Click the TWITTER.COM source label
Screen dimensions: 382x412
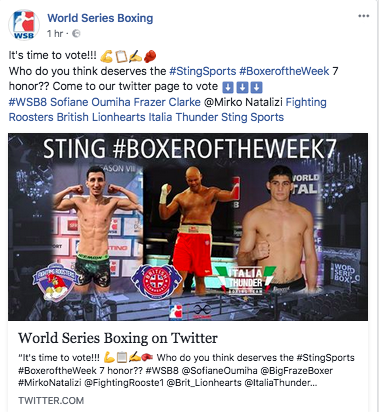(51, 400)
